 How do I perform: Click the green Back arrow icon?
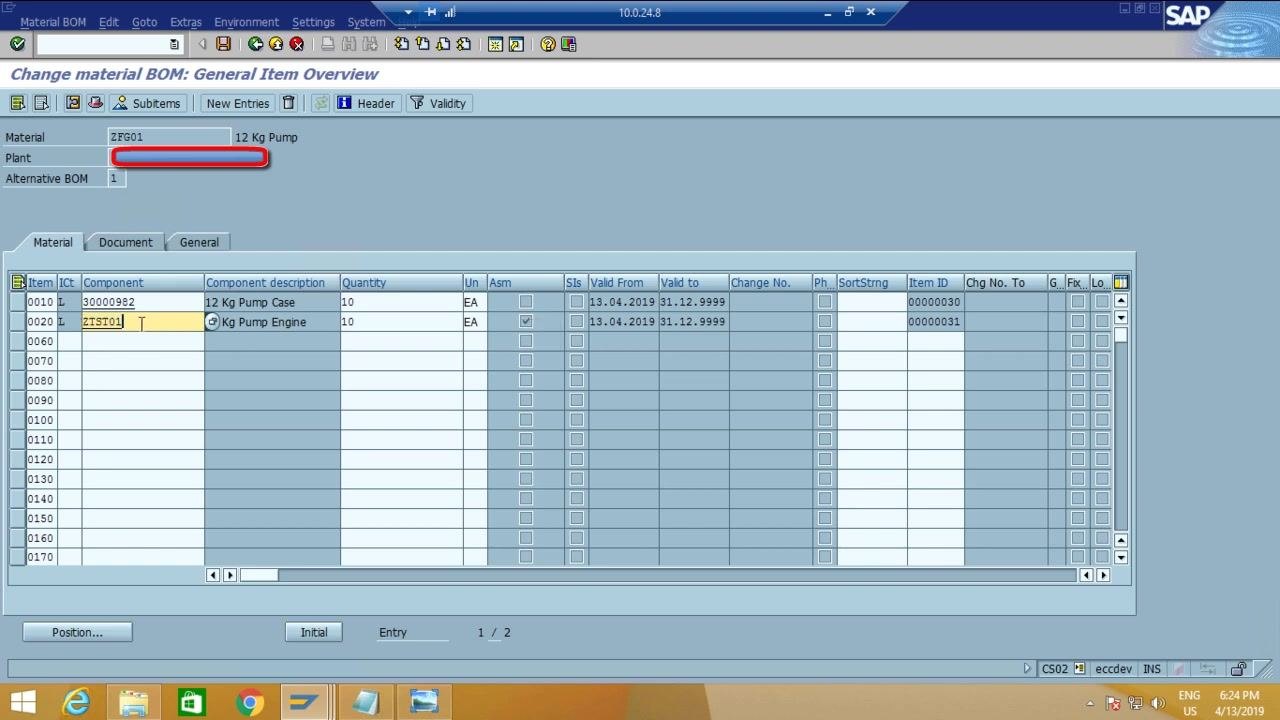(255, 44)
